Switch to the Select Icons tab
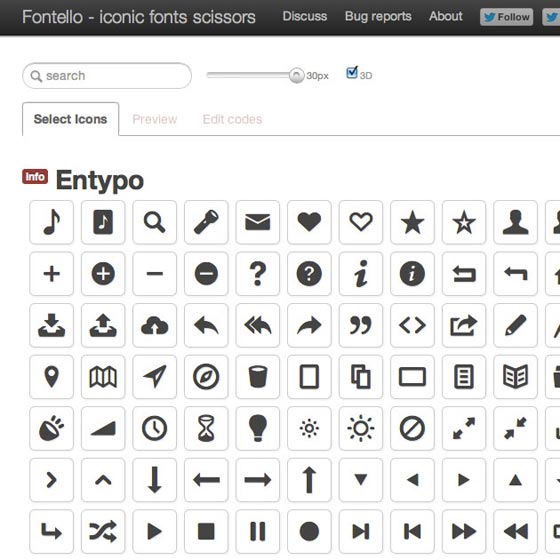 point(70,119)
